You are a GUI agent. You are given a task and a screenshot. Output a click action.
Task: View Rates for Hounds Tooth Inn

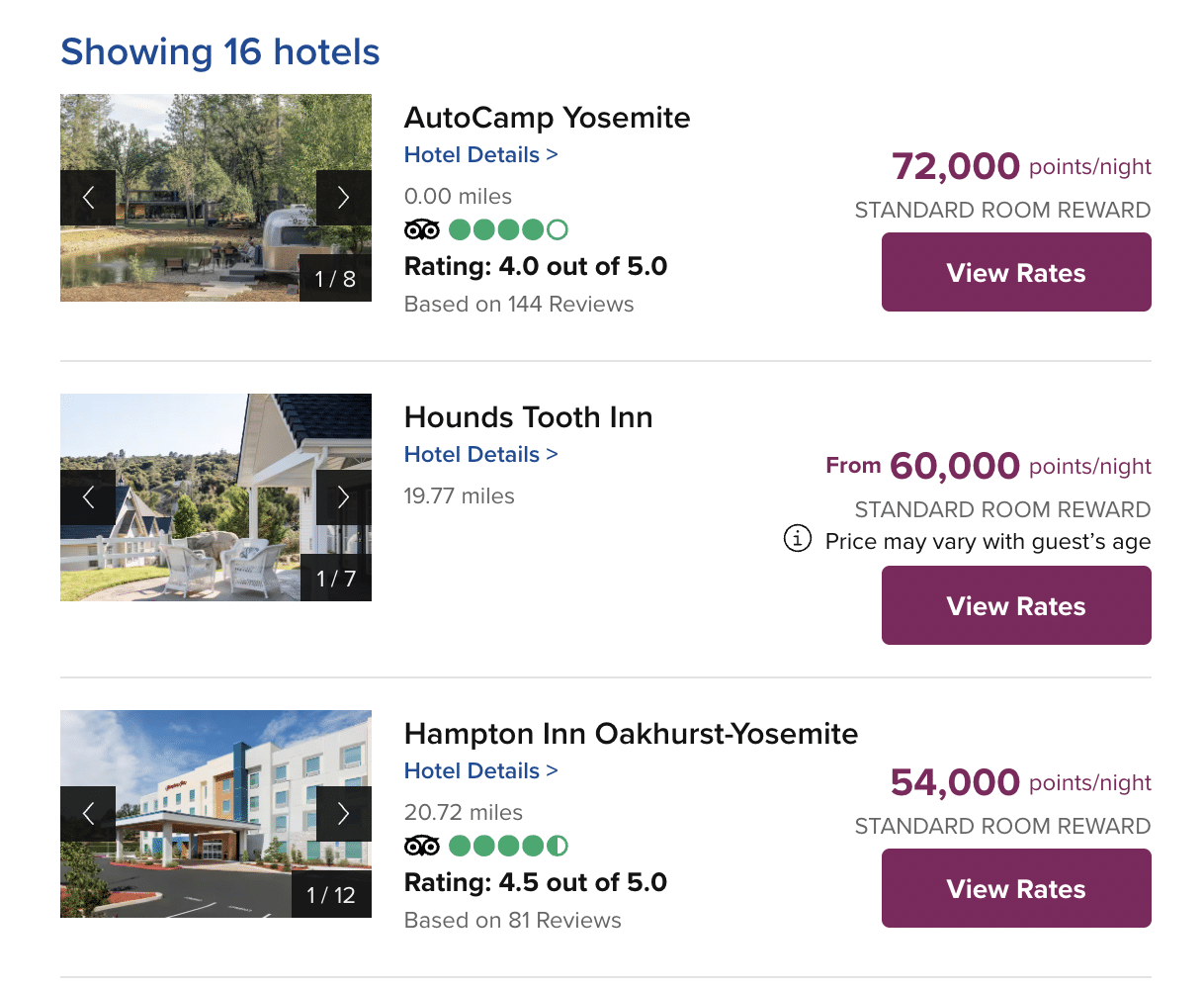[x=1015, y=606]
